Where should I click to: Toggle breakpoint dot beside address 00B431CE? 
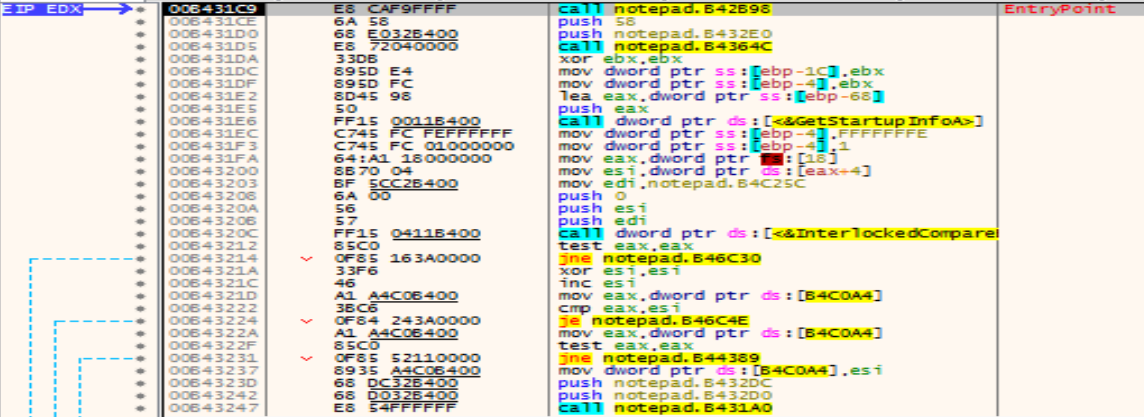141,22
